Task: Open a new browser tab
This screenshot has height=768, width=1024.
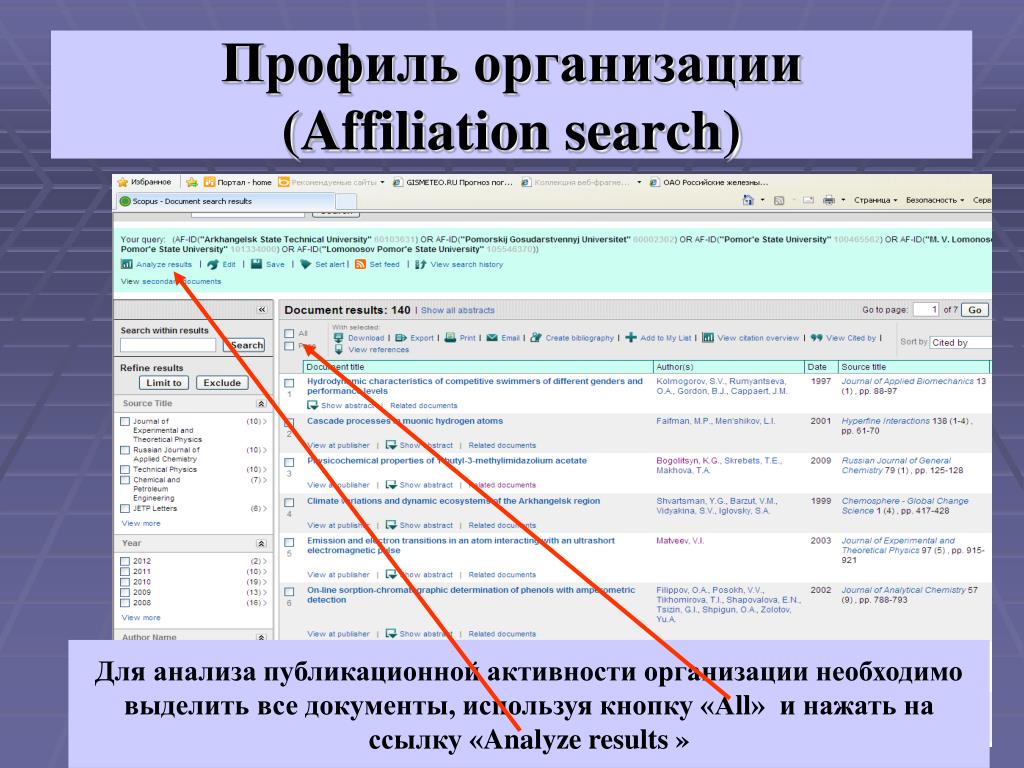Action: (x=346, y=201)
